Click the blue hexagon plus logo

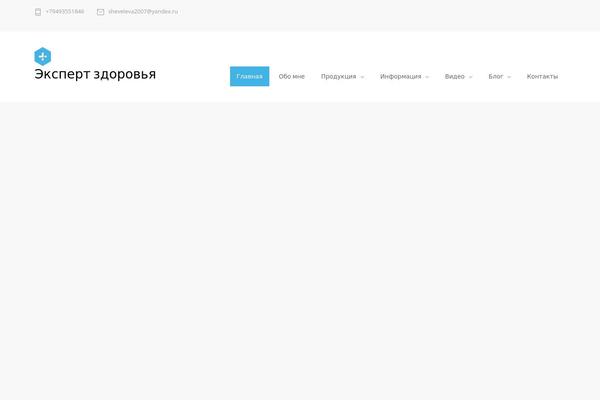coord(42,56)
